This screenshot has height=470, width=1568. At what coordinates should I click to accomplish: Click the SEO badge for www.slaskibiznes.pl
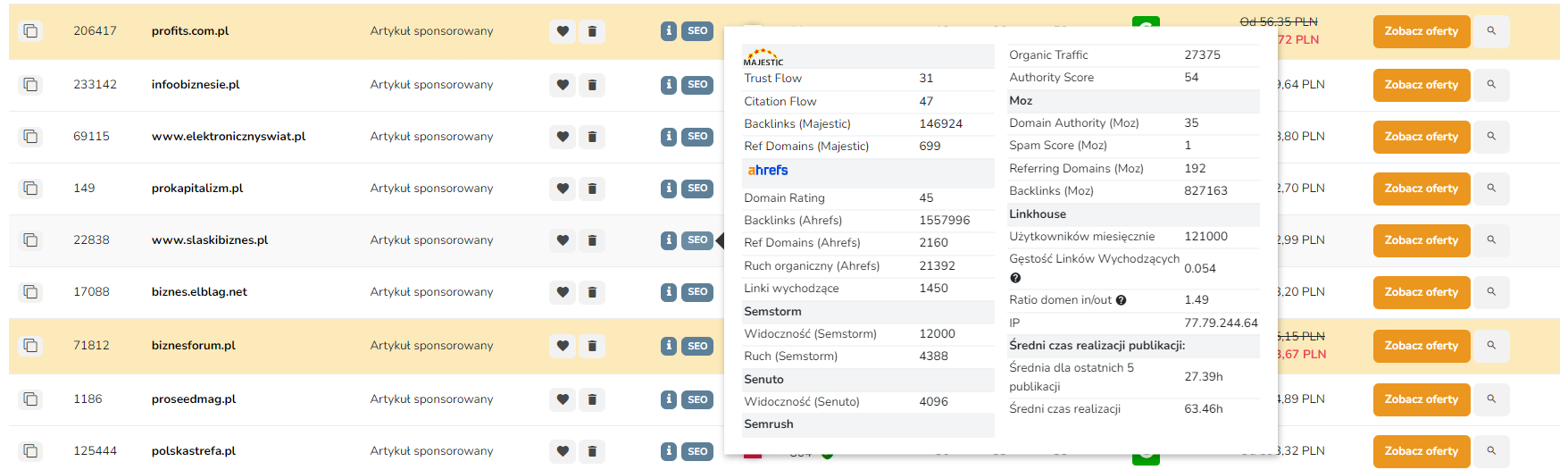[x=697, y=240]
